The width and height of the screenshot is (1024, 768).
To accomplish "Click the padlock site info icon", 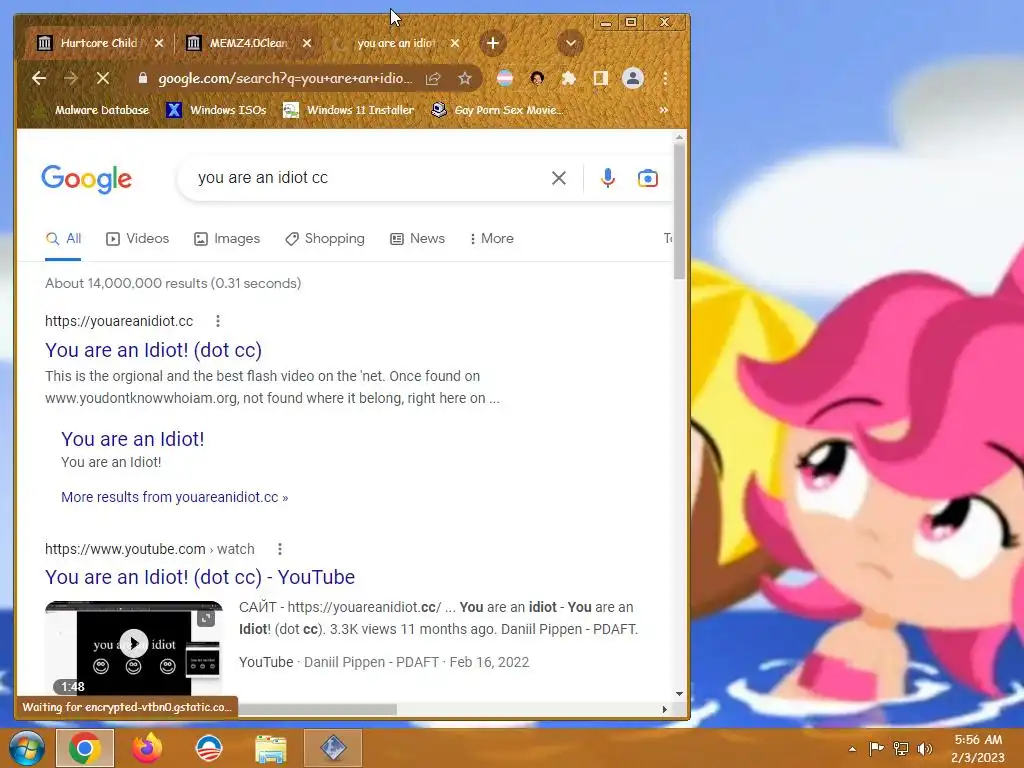I will point(142,78).
